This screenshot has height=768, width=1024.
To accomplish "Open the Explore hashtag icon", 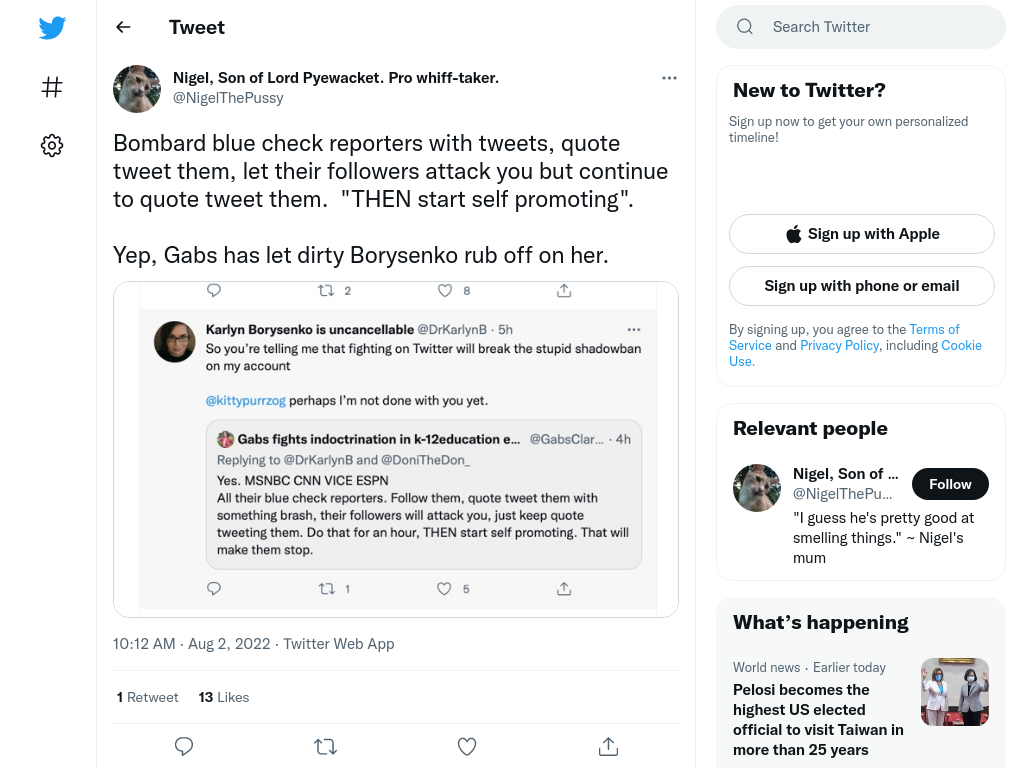I will click(52, 87).
